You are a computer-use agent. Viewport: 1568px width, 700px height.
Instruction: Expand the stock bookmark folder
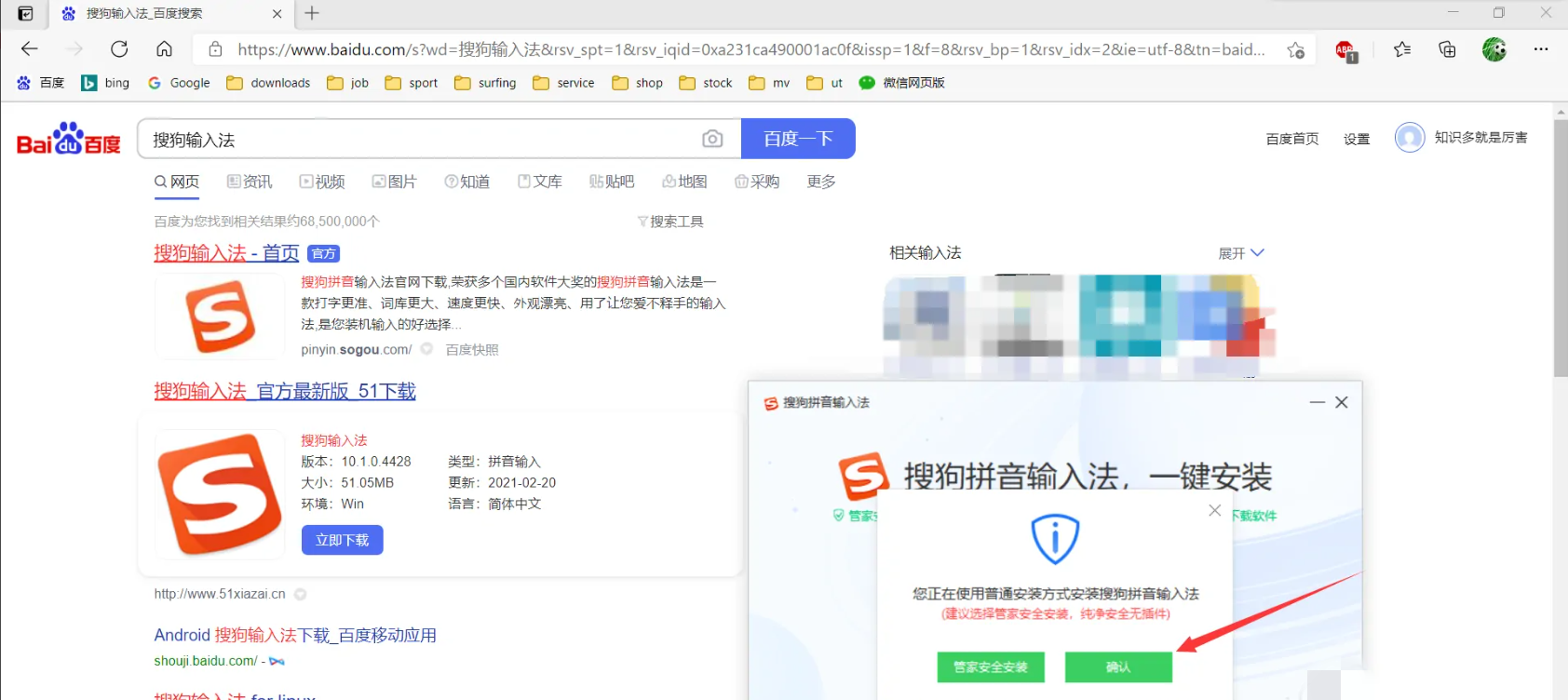click(x=706, y=83)
